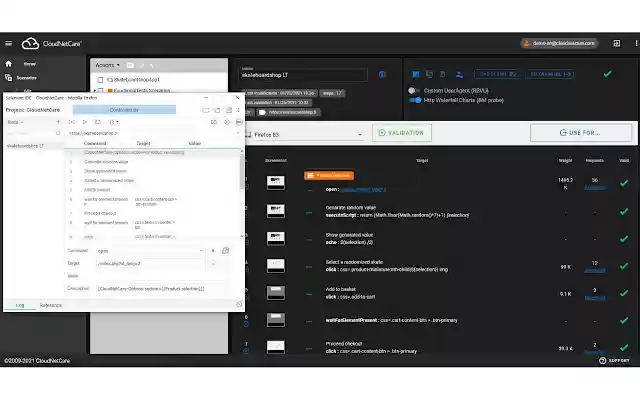Open the step 1 'open' target link
The width and height of the screenshot is (640, 400).
point(363,189)
